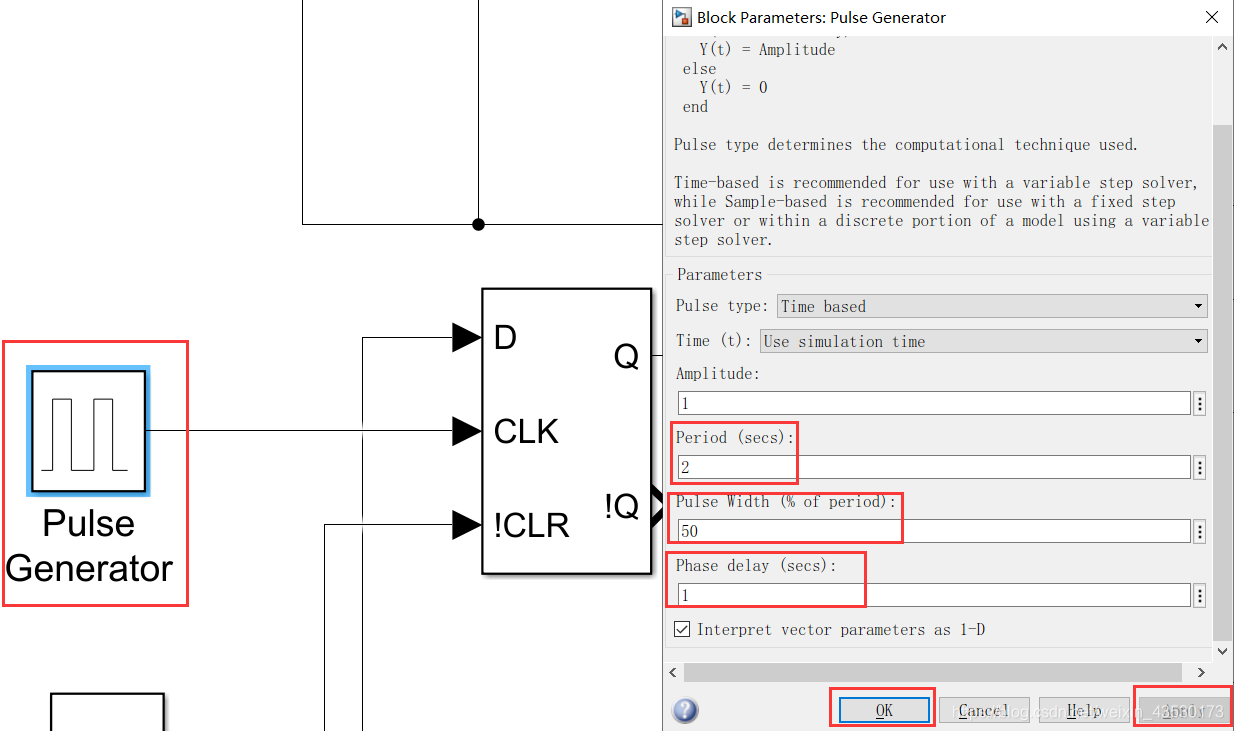Toggle Interpret vector parameters as 1-D

click(682, 629)
